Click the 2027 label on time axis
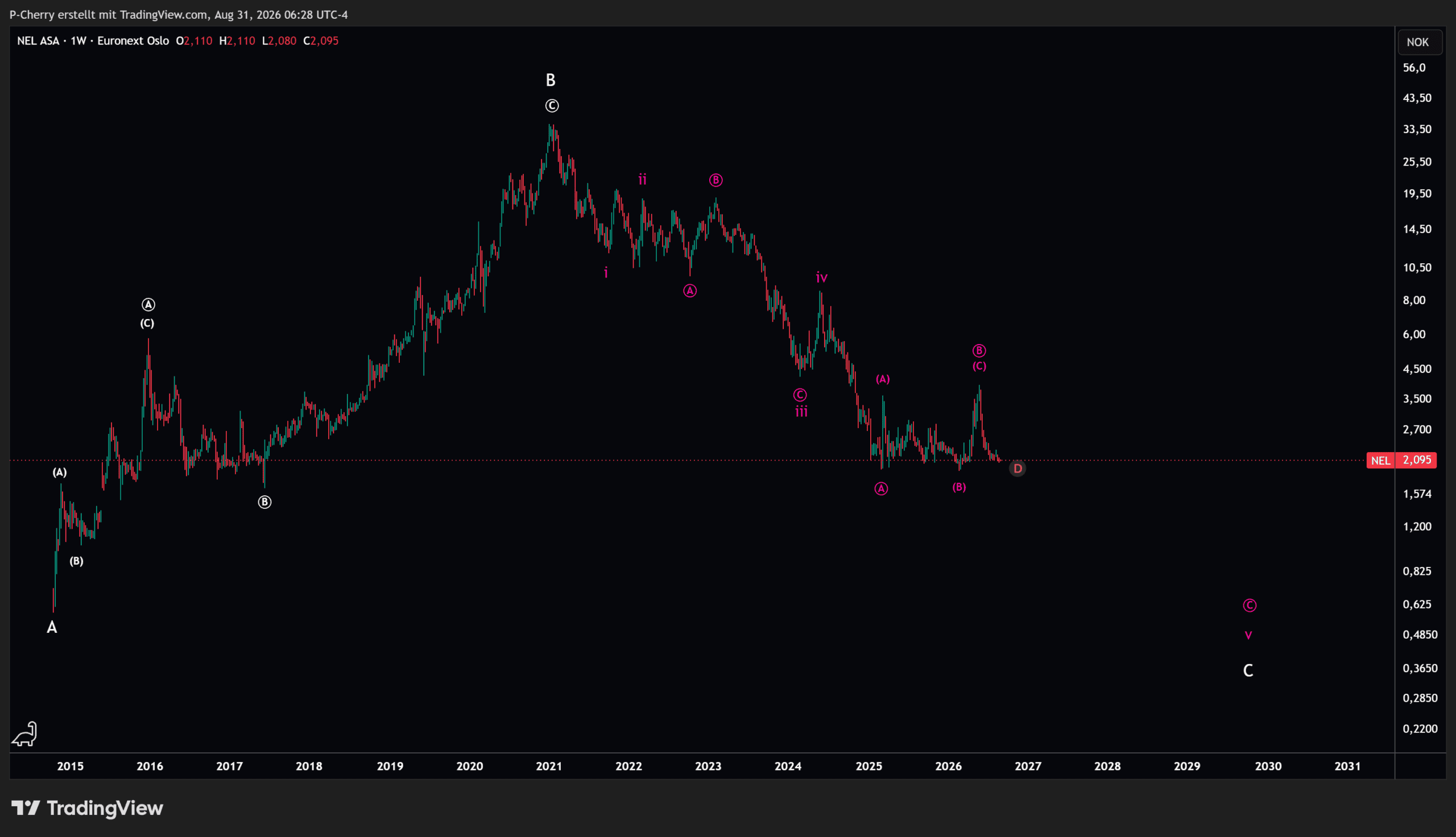This screenshot has height=837, width=1456. click(x=1028, y=766)
